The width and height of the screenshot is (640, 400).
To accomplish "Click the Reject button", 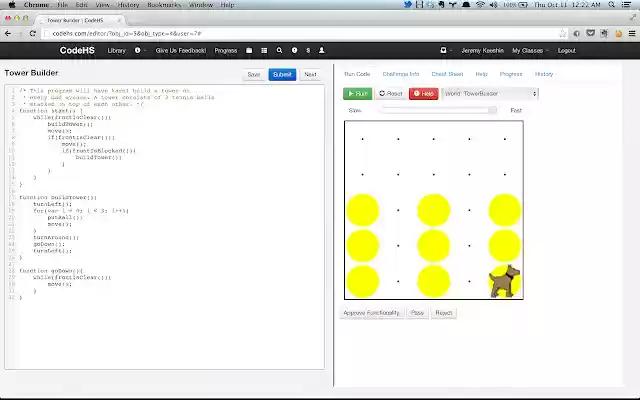I will pyautogui.click(x=444, y=313).
